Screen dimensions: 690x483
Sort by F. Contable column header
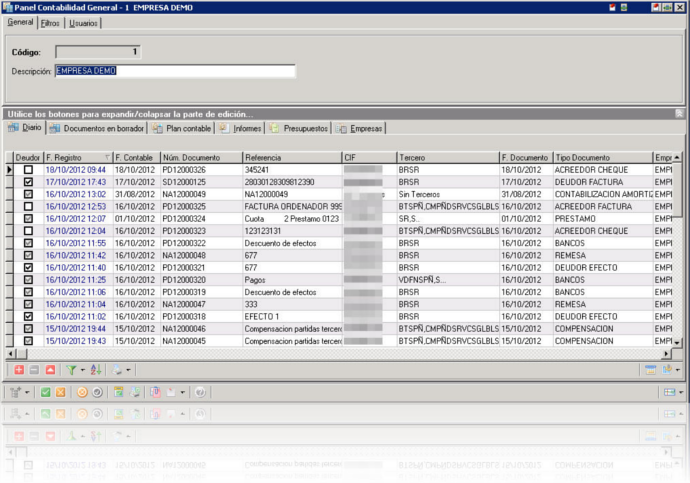136,157
